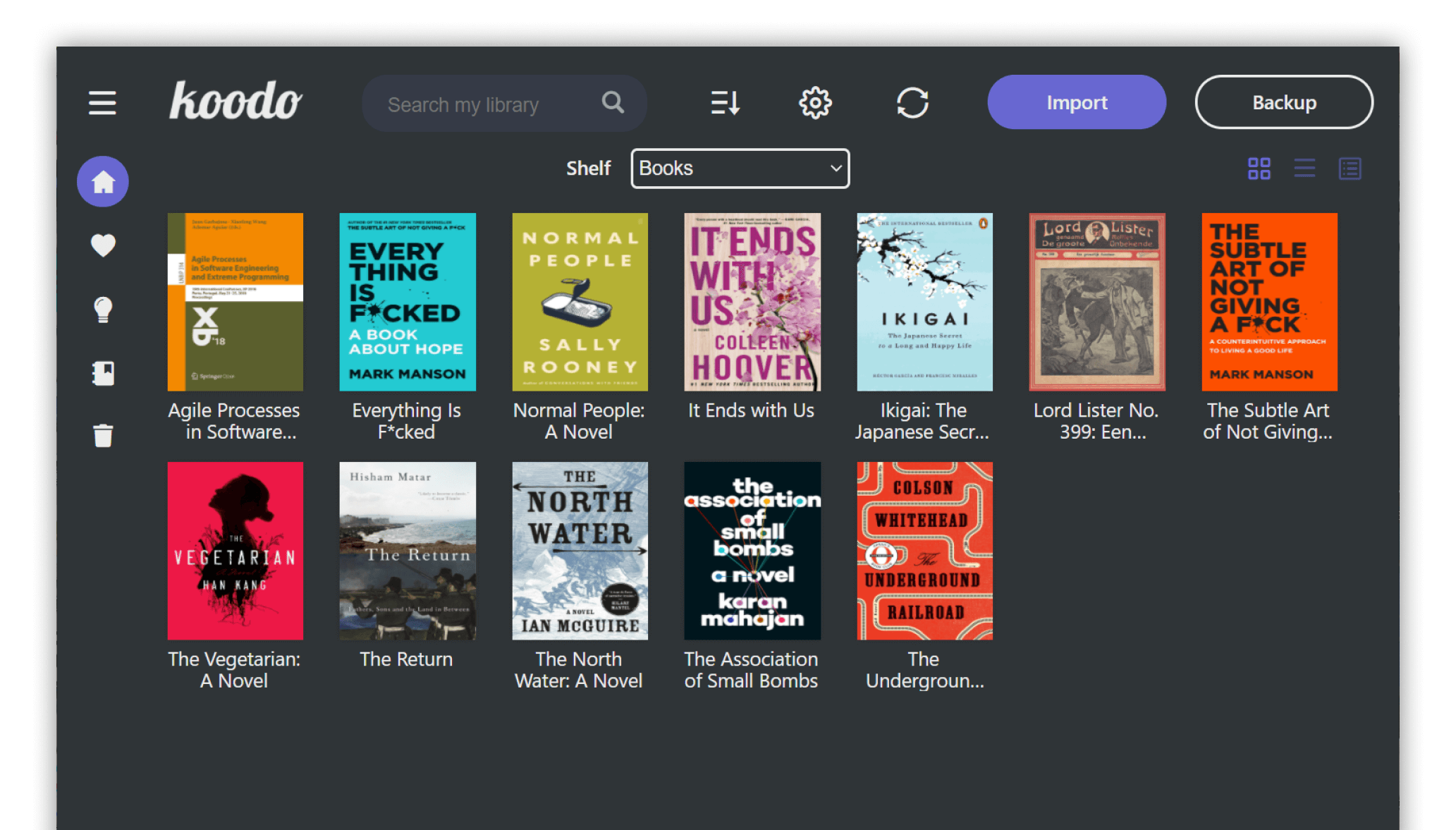Viewport: 1456px width, 830px height.
Task: Sync the library with refresh icon
Action: pos(912,103)
